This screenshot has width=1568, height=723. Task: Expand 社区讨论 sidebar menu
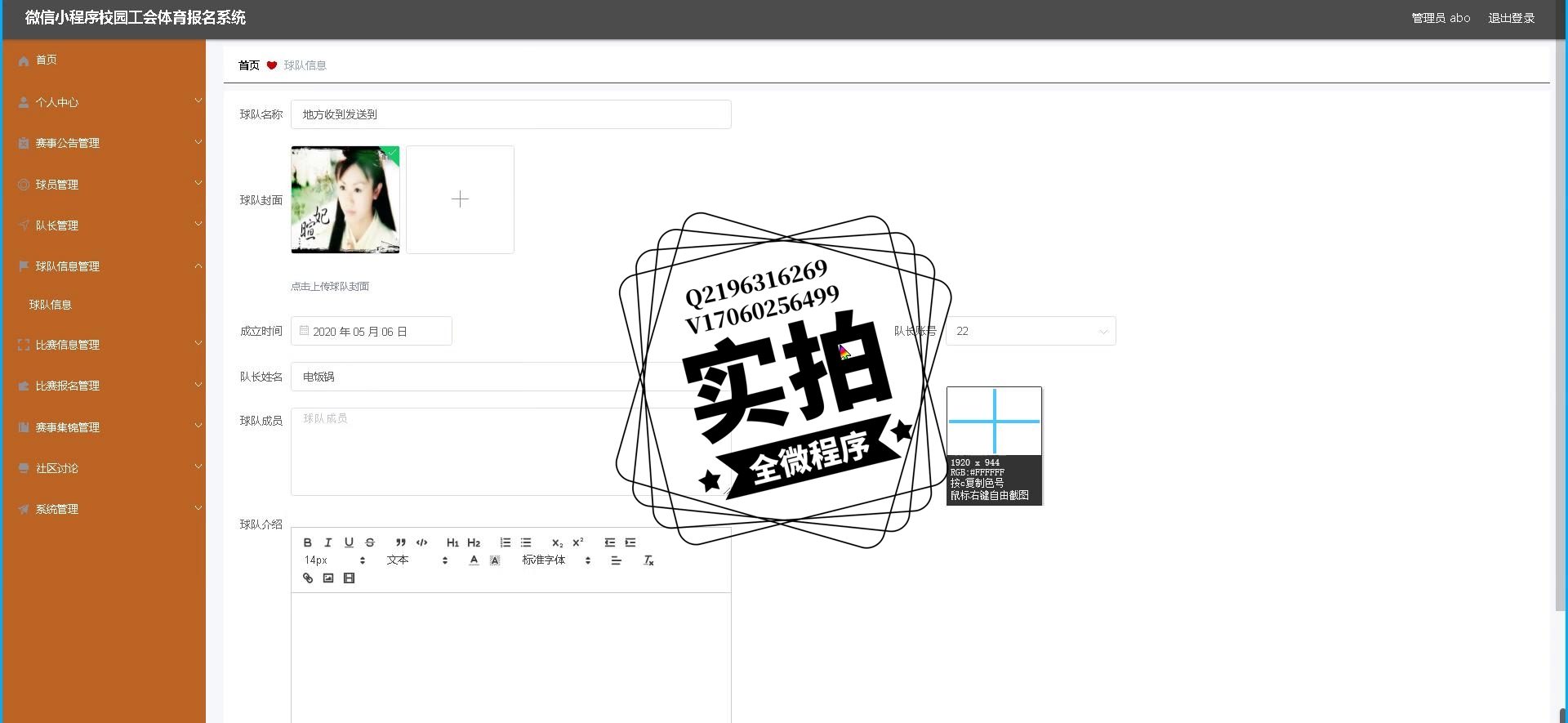104,468
